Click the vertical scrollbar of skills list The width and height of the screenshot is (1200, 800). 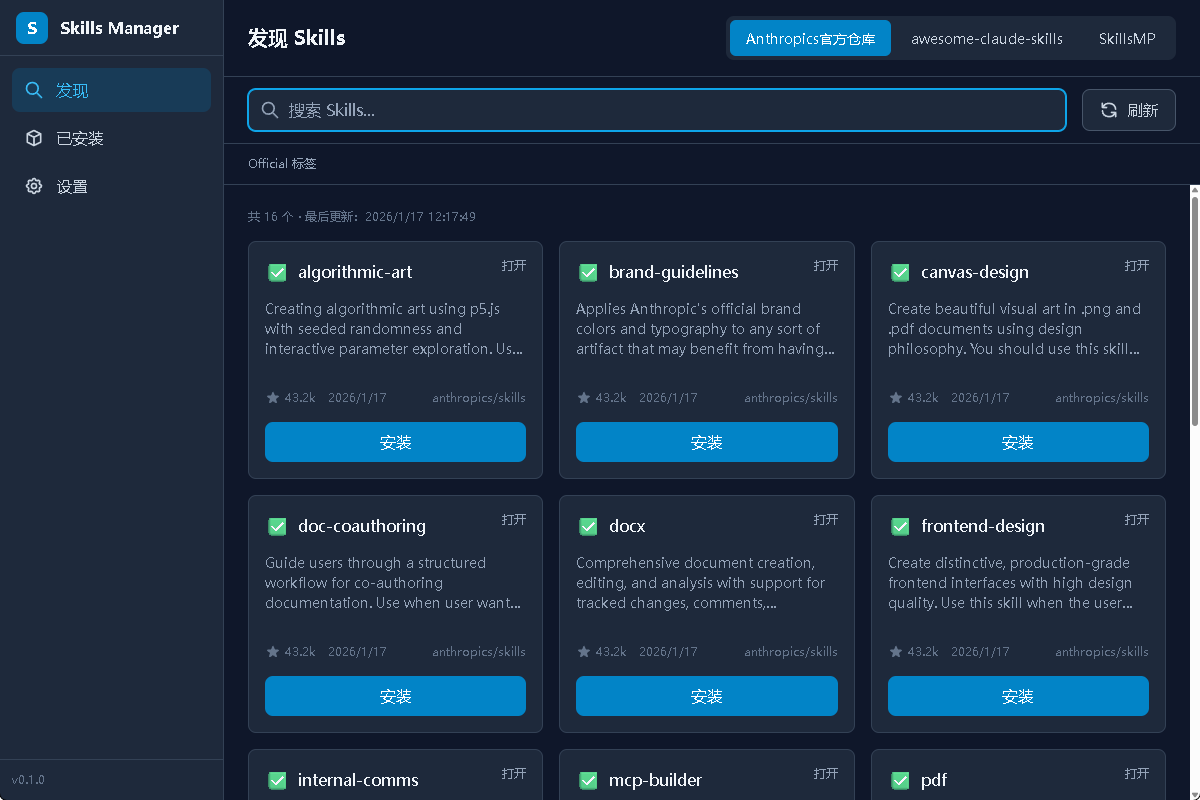1194,310
